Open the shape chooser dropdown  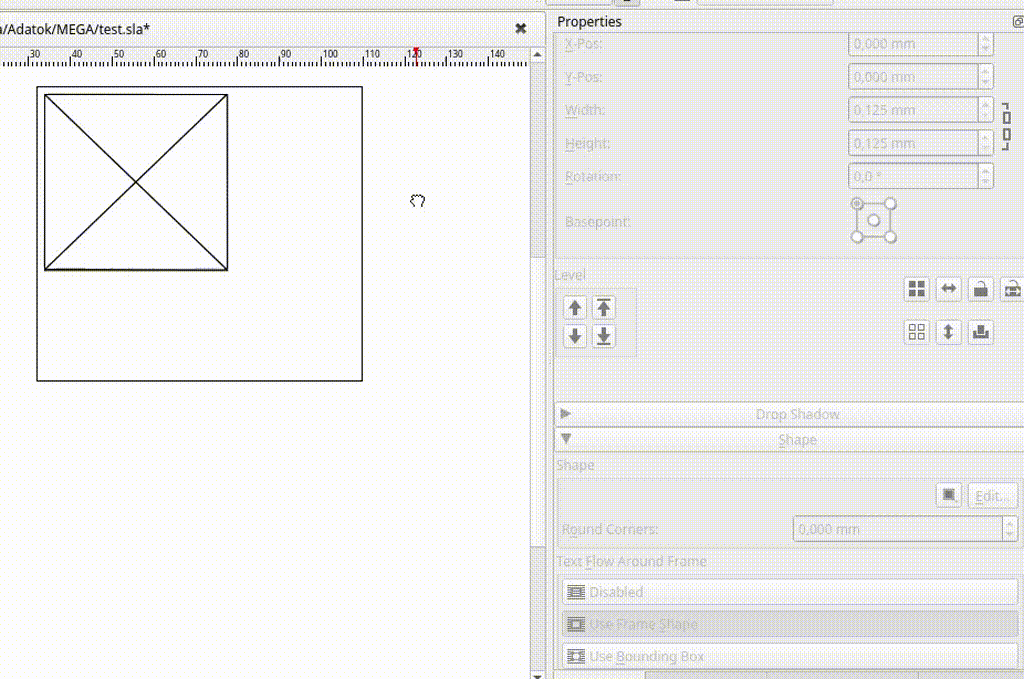[x=949, y=495]
